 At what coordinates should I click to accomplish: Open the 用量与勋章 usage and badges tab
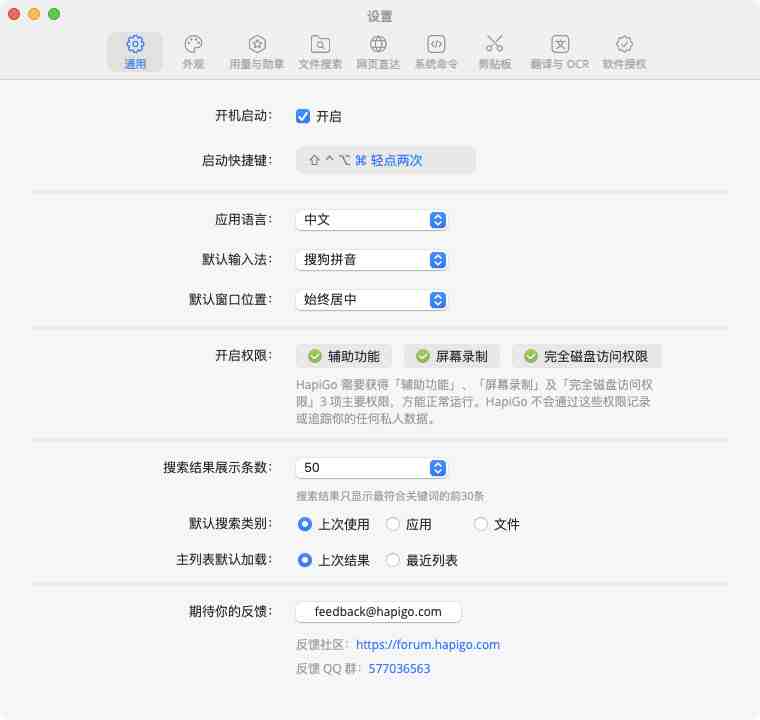point(257,52)
